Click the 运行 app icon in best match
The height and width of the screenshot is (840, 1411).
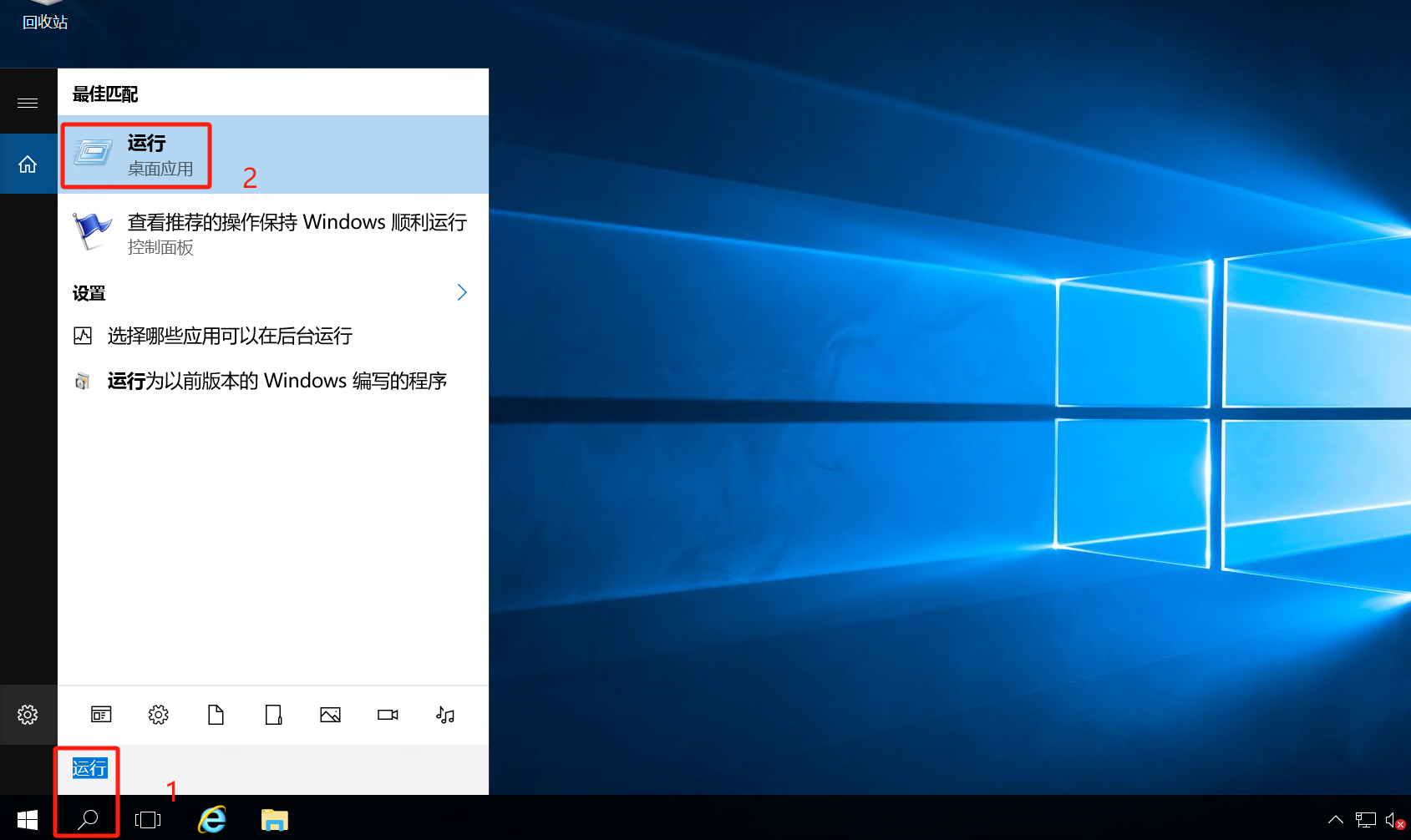(x=94, y=152)
